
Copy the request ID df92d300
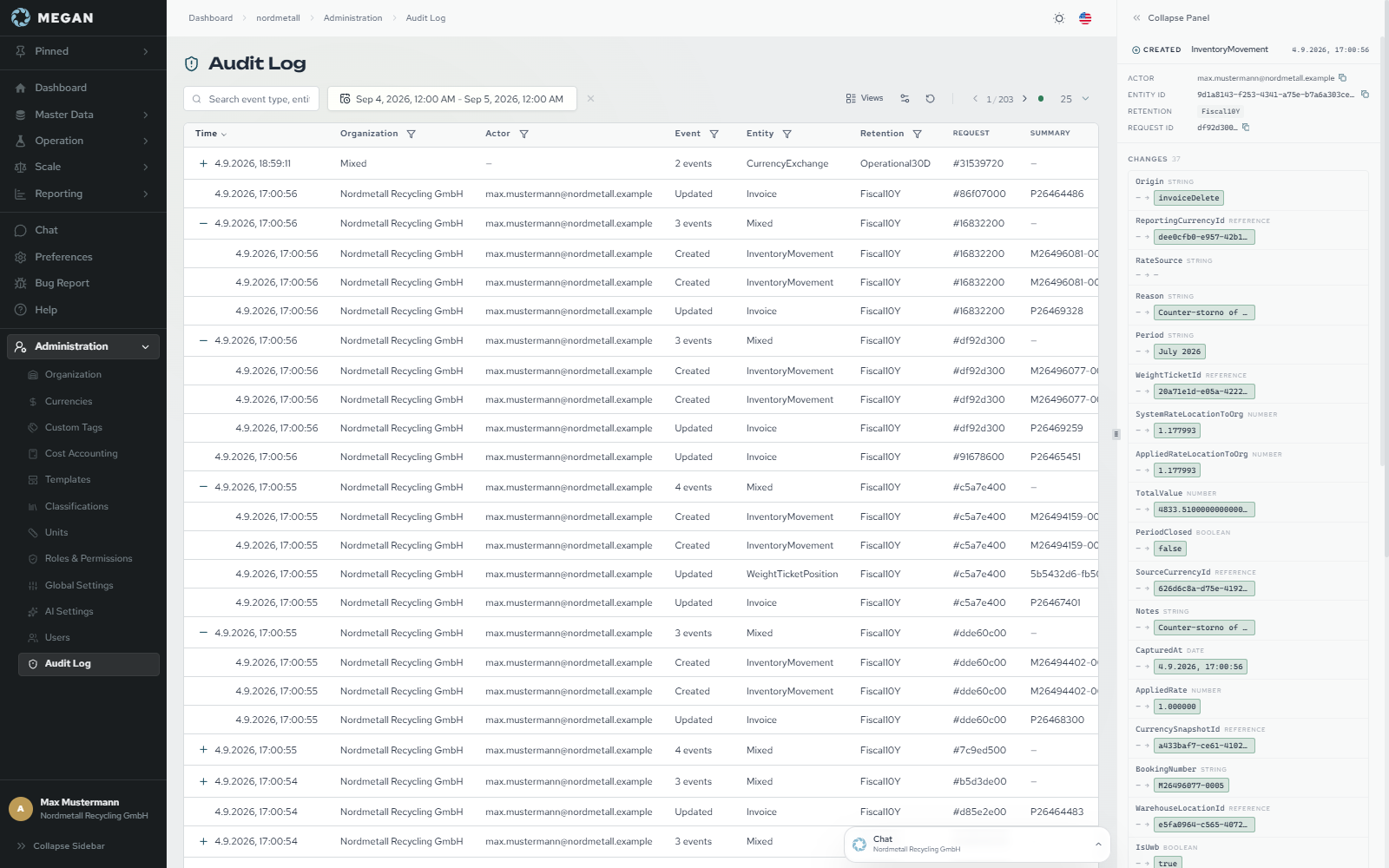(x=1246, y=128)
